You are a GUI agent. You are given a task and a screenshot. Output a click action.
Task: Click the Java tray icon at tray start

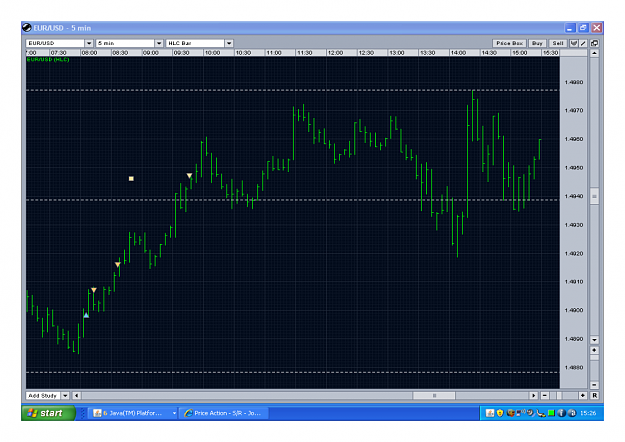point(490,413)
